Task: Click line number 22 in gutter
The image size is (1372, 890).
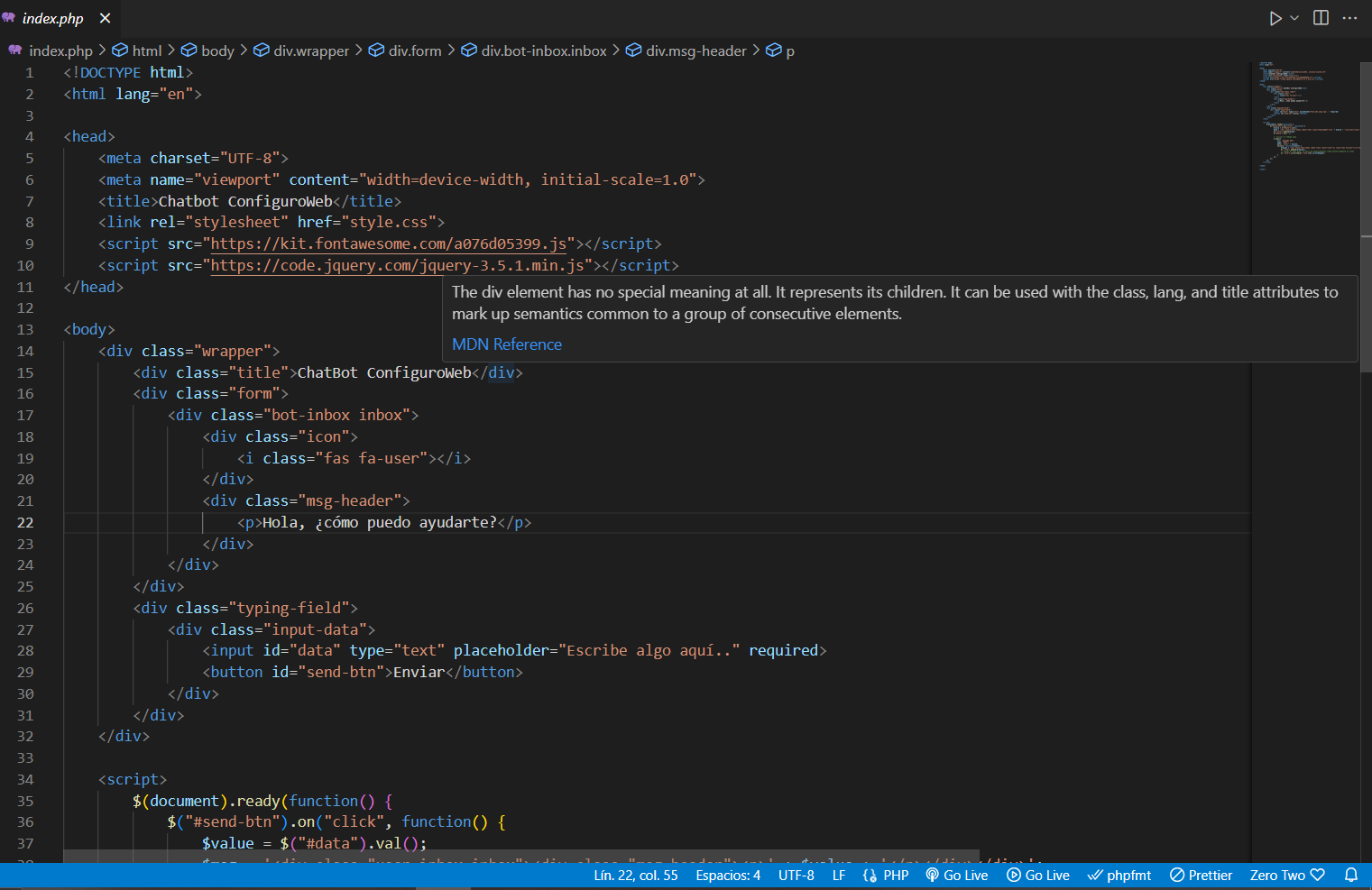Action: point(25,523)
